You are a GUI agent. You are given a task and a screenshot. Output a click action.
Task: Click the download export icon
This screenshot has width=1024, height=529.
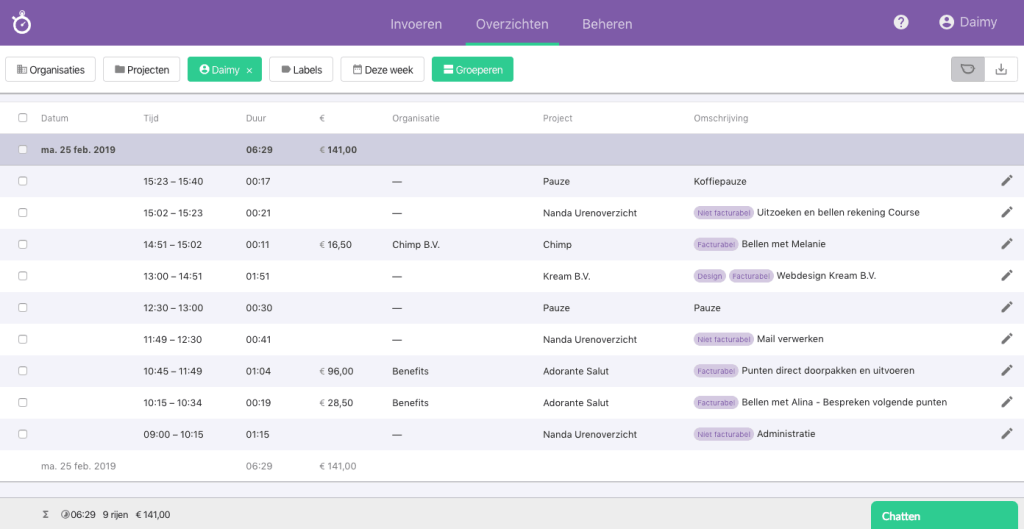pyautogui.click(x=1000, y=69)
